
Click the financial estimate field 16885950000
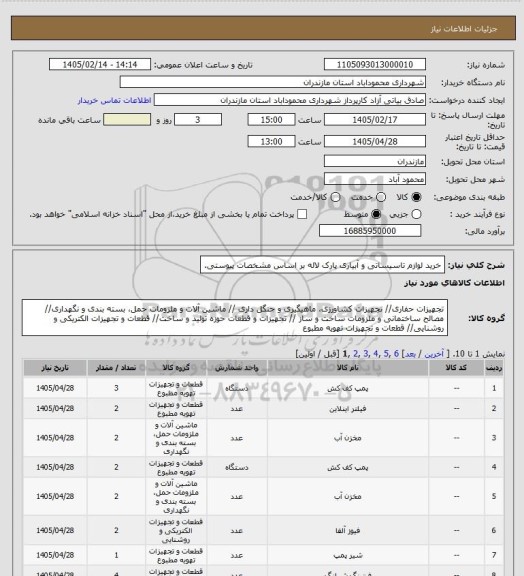click(370, 231)
